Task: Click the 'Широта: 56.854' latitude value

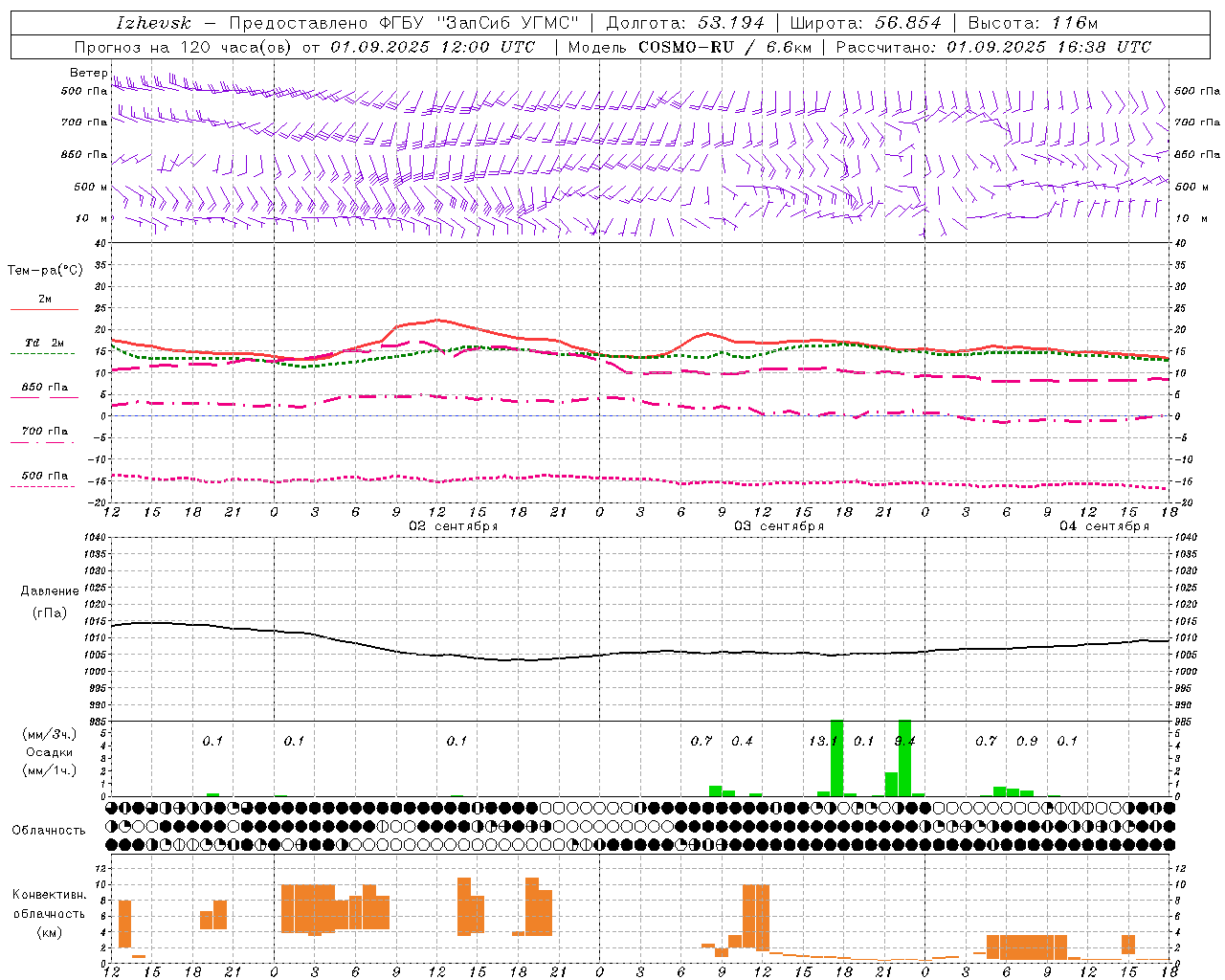Action: [x=865, y=23]
